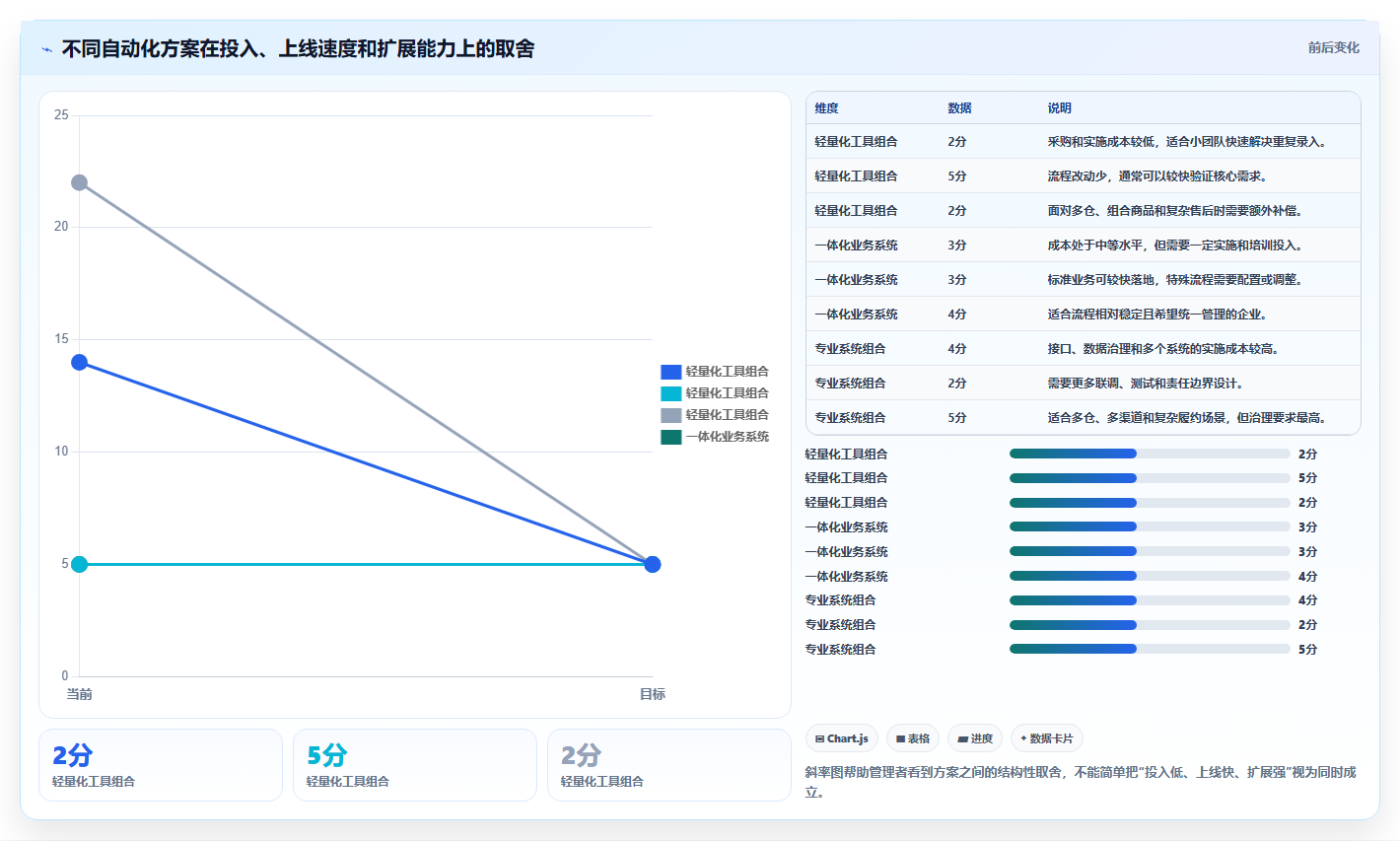The height and width of the screenshot is (841, 1400).
Task: Click the 进度 tag chip
Action: [975, 738]
